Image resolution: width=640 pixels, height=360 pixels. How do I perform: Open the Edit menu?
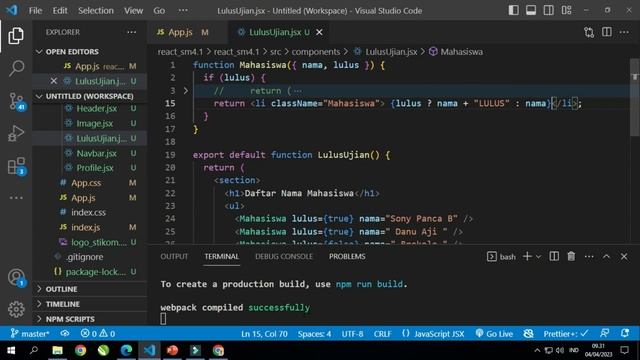coord(60,11)
